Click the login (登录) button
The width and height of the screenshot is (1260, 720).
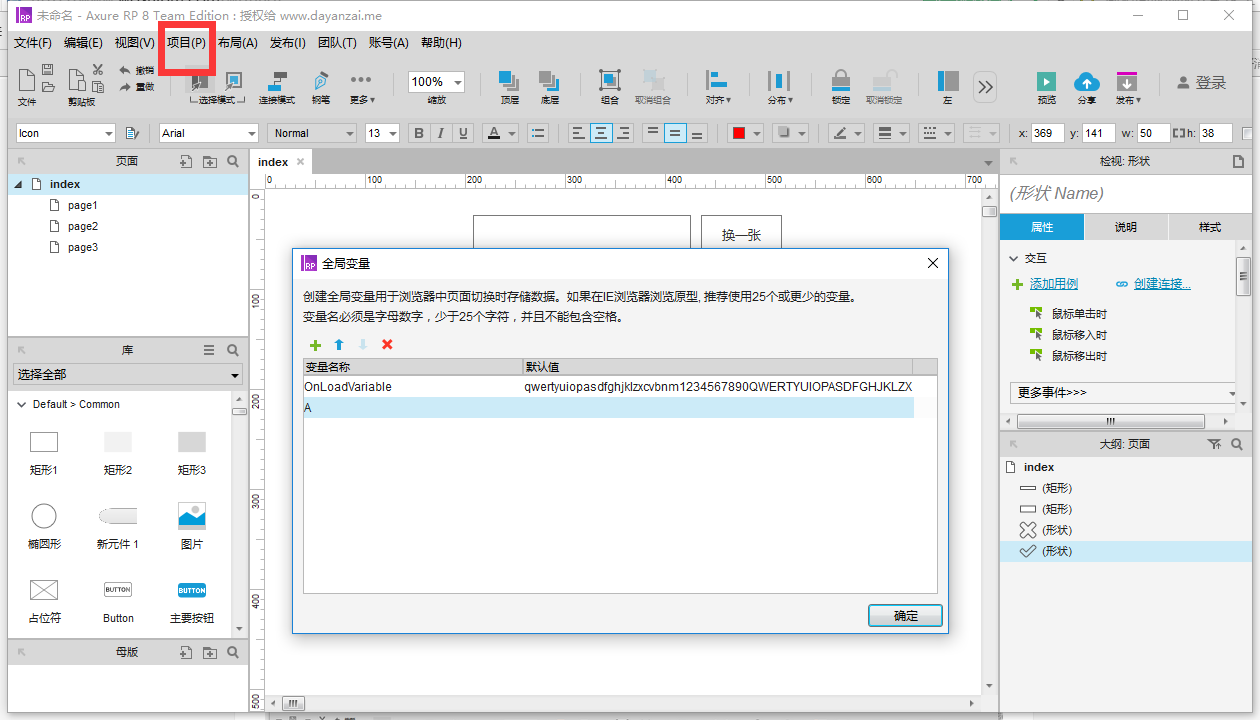coord(1201,83)
